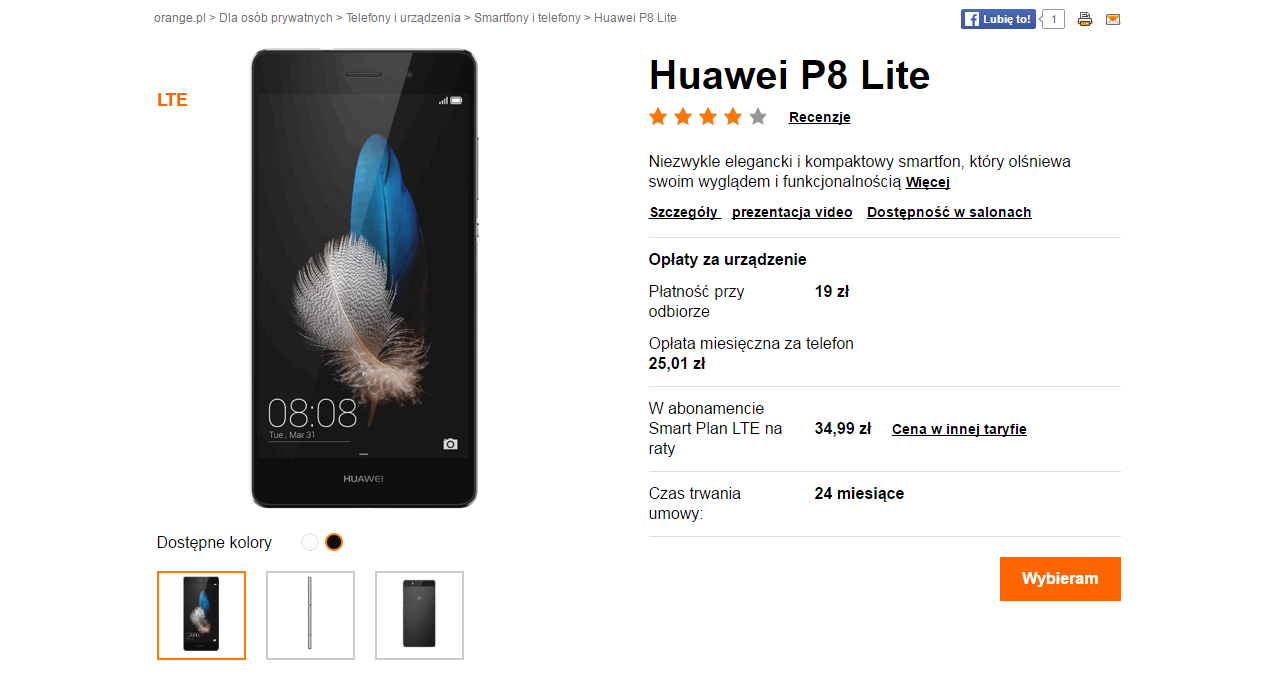Click the email envelope icon
The width and height of the screenshot is (1268, 691).
1113,19
